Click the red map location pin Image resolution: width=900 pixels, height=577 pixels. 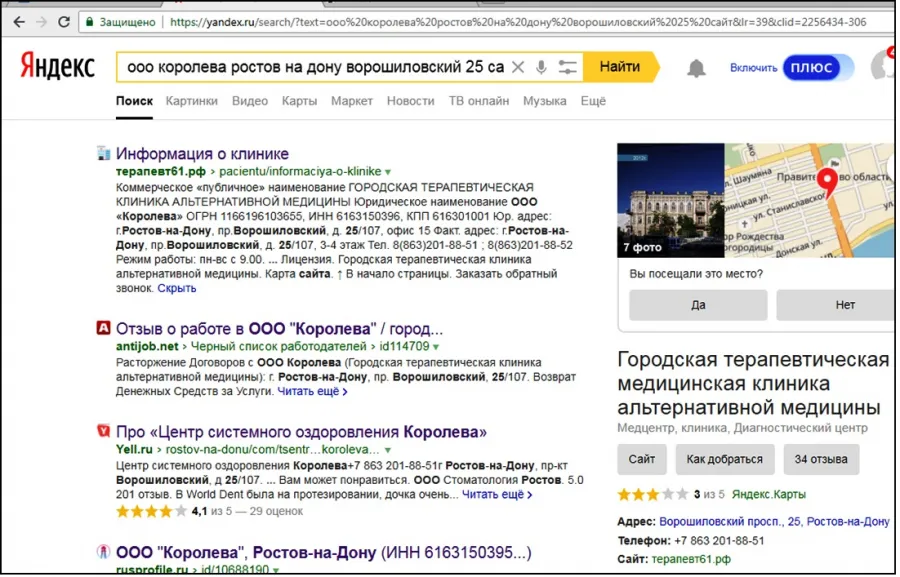(827, 183)
